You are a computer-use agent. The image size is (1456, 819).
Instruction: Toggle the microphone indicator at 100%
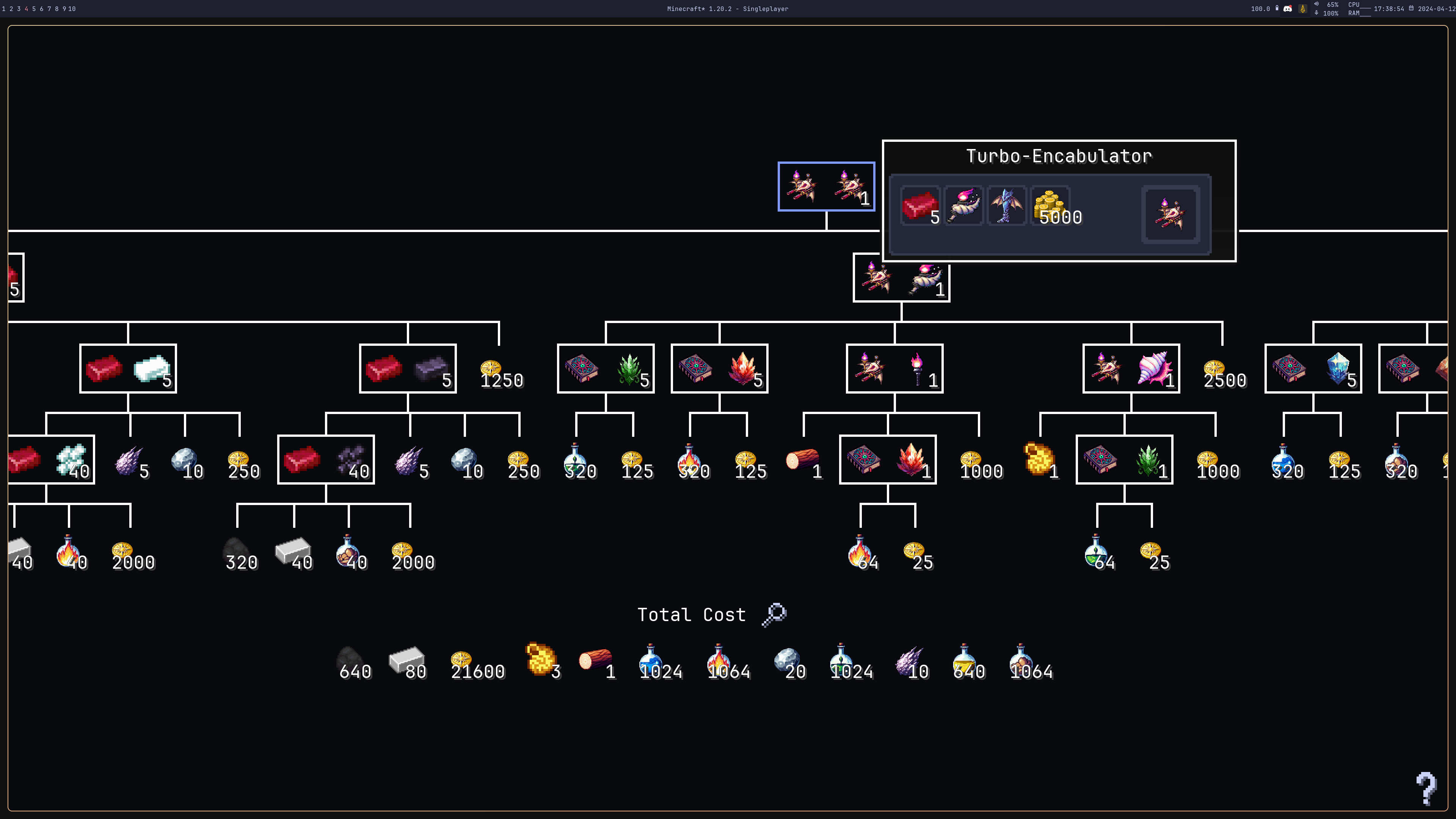pyautogui.click(x=1317, y=13)
